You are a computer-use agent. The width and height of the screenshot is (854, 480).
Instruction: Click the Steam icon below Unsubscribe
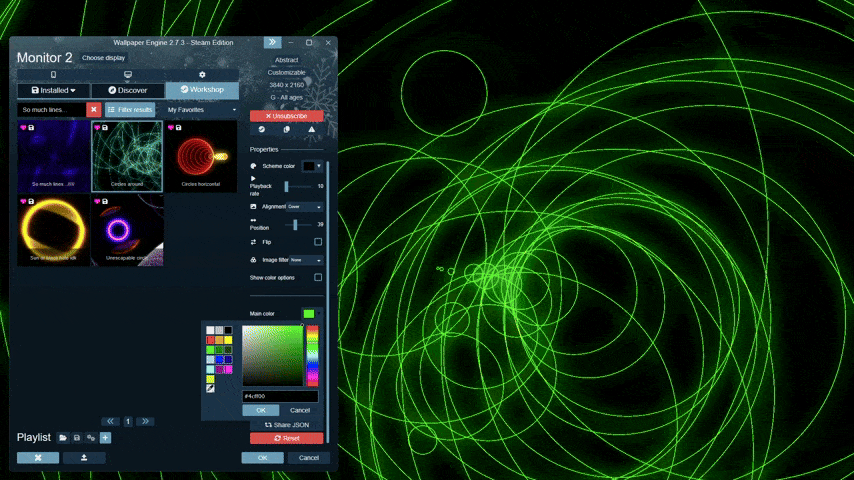(x=262, y=129)
